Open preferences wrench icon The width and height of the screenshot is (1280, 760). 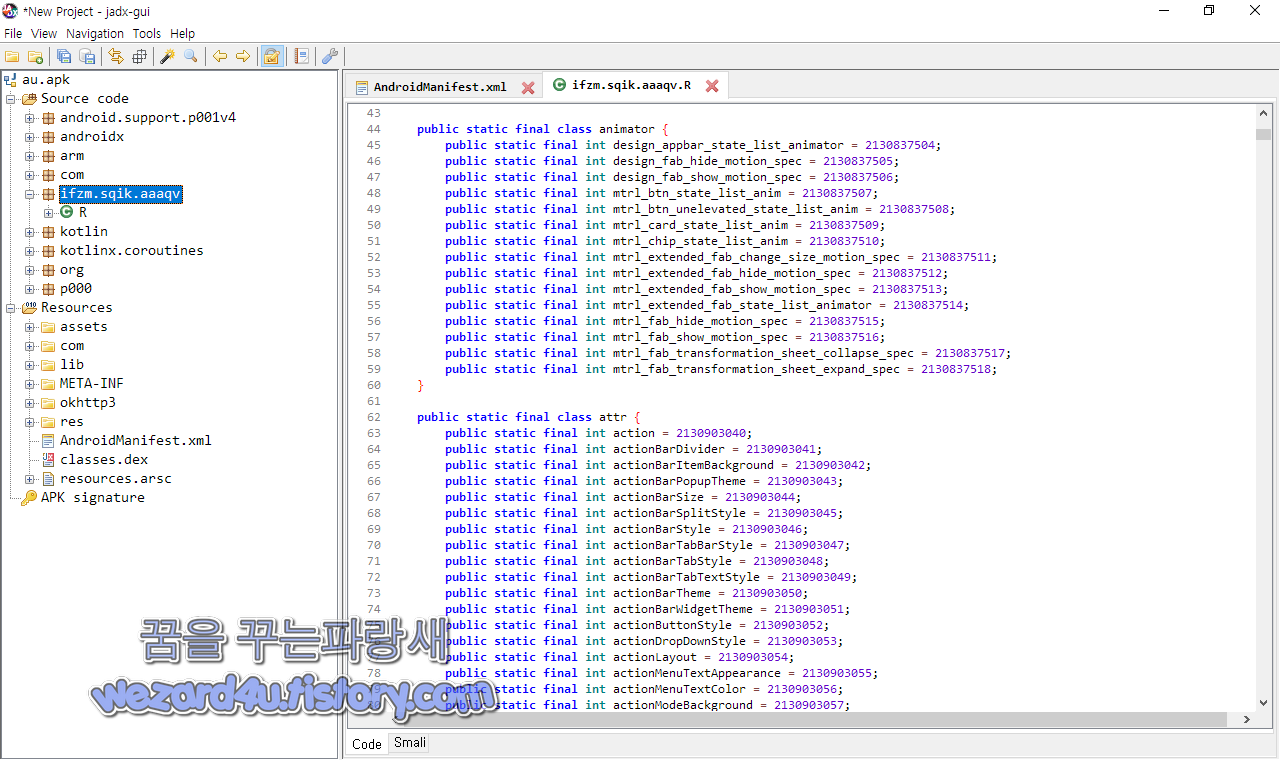coord(330,57)
